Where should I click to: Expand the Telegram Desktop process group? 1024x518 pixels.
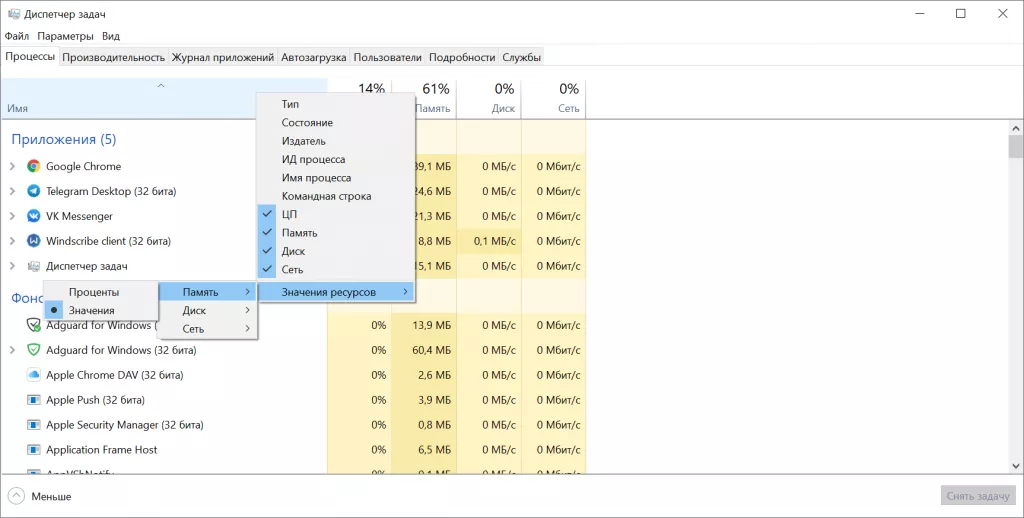12,191
